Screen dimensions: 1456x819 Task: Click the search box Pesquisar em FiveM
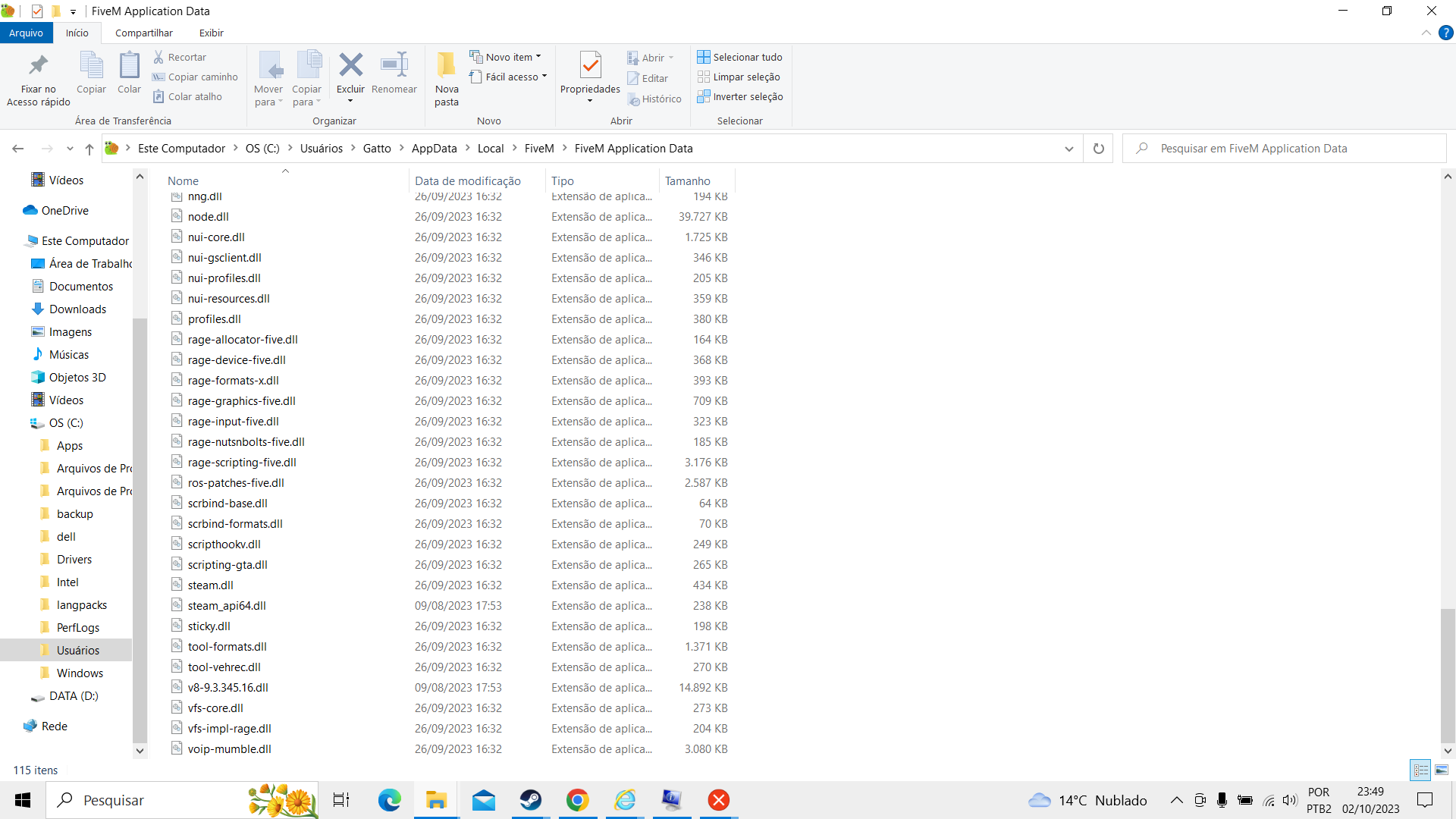click(1284, 149)
